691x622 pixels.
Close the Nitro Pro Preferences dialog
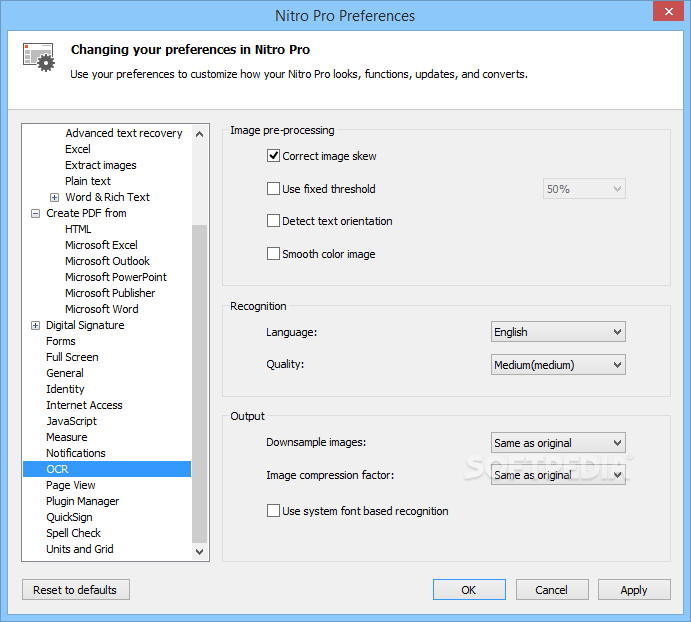[668, 11]
